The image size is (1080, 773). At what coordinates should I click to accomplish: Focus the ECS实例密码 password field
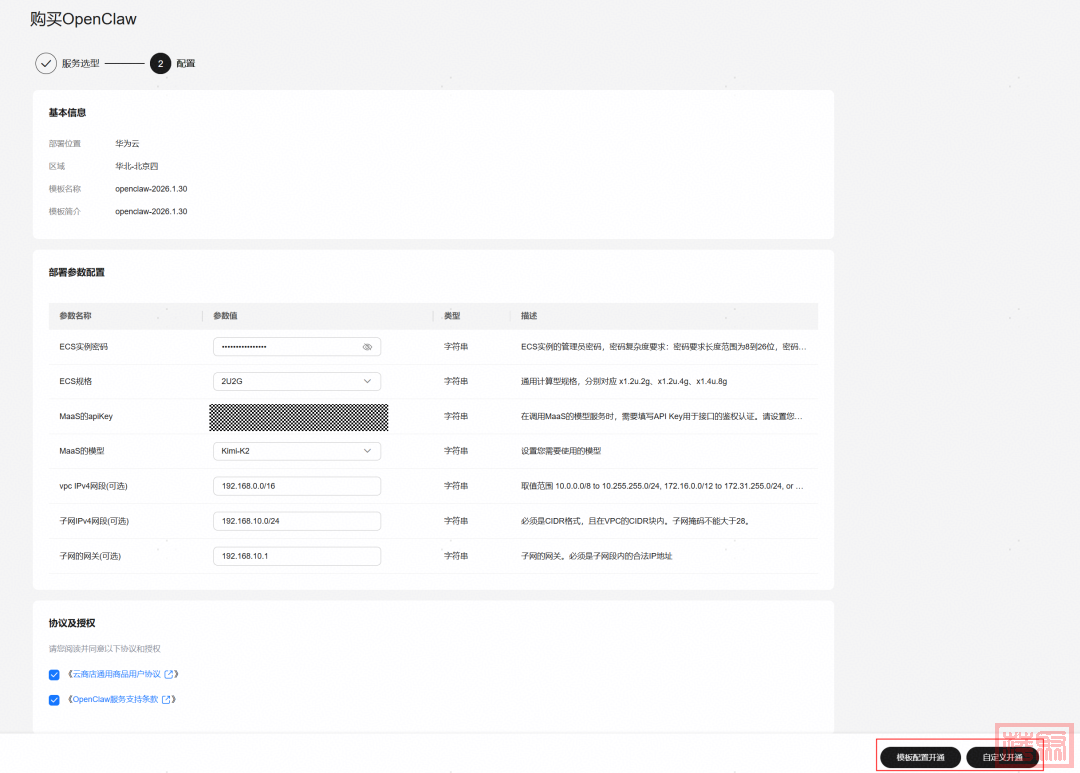pyautogui.click(x=285, y=347)
